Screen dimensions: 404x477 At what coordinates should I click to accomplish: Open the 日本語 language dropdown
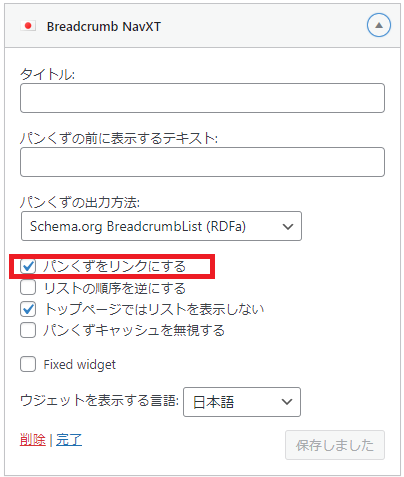[x=242, y=402]
